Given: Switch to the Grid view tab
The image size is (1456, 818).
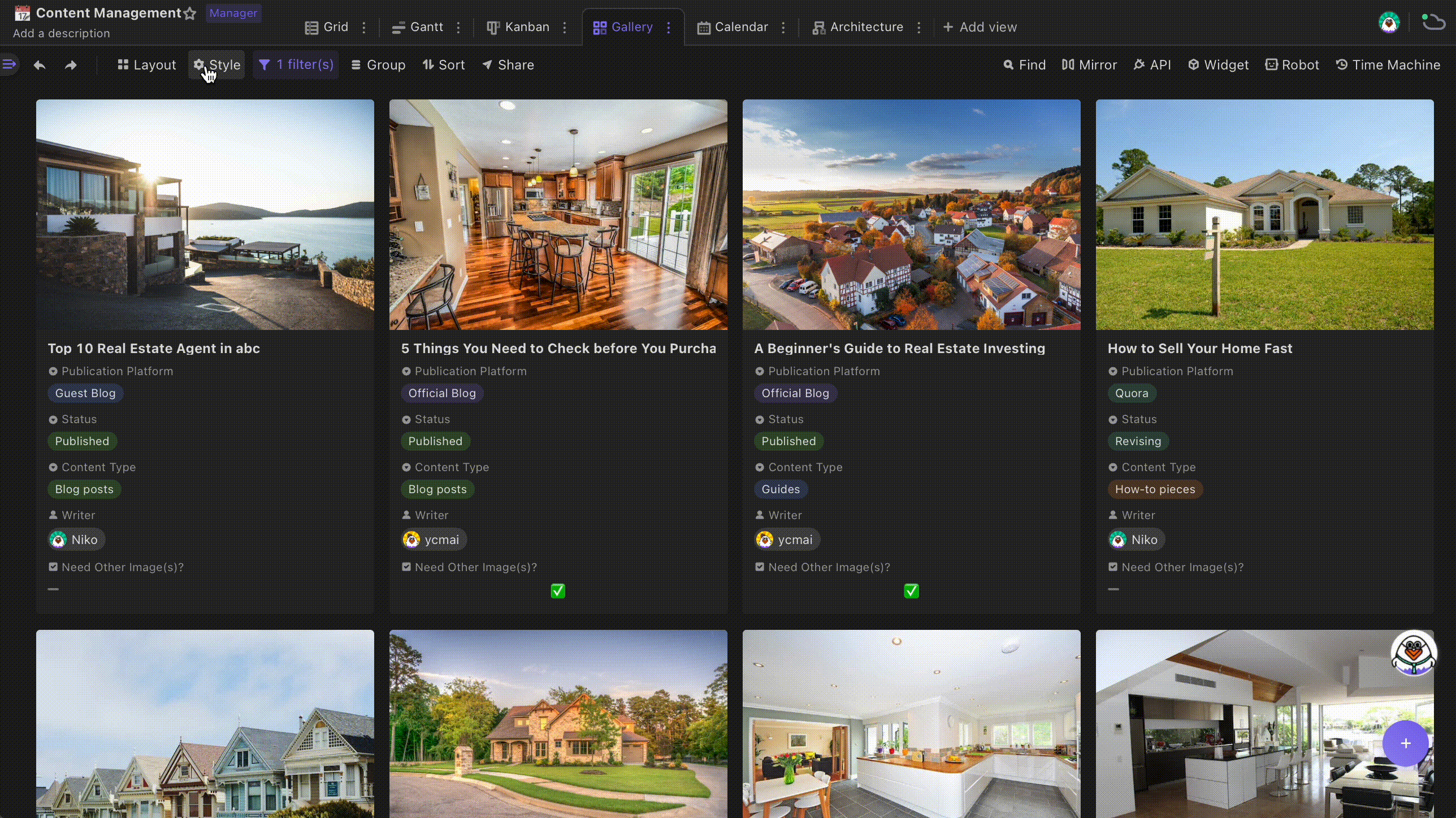Looking at the screenshot, I should click(326, 27).
